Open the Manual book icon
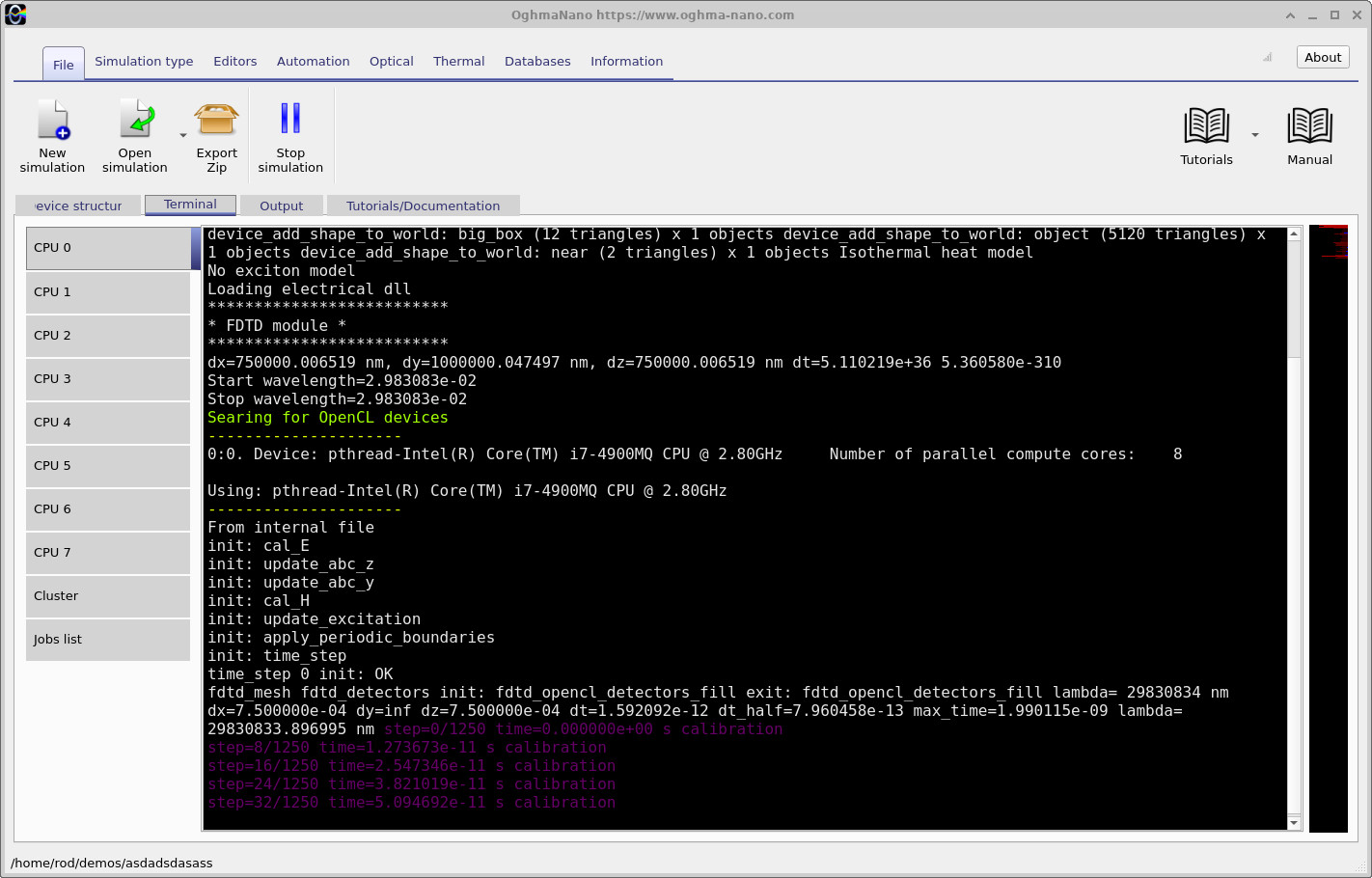 click(x=1309, y=125)
